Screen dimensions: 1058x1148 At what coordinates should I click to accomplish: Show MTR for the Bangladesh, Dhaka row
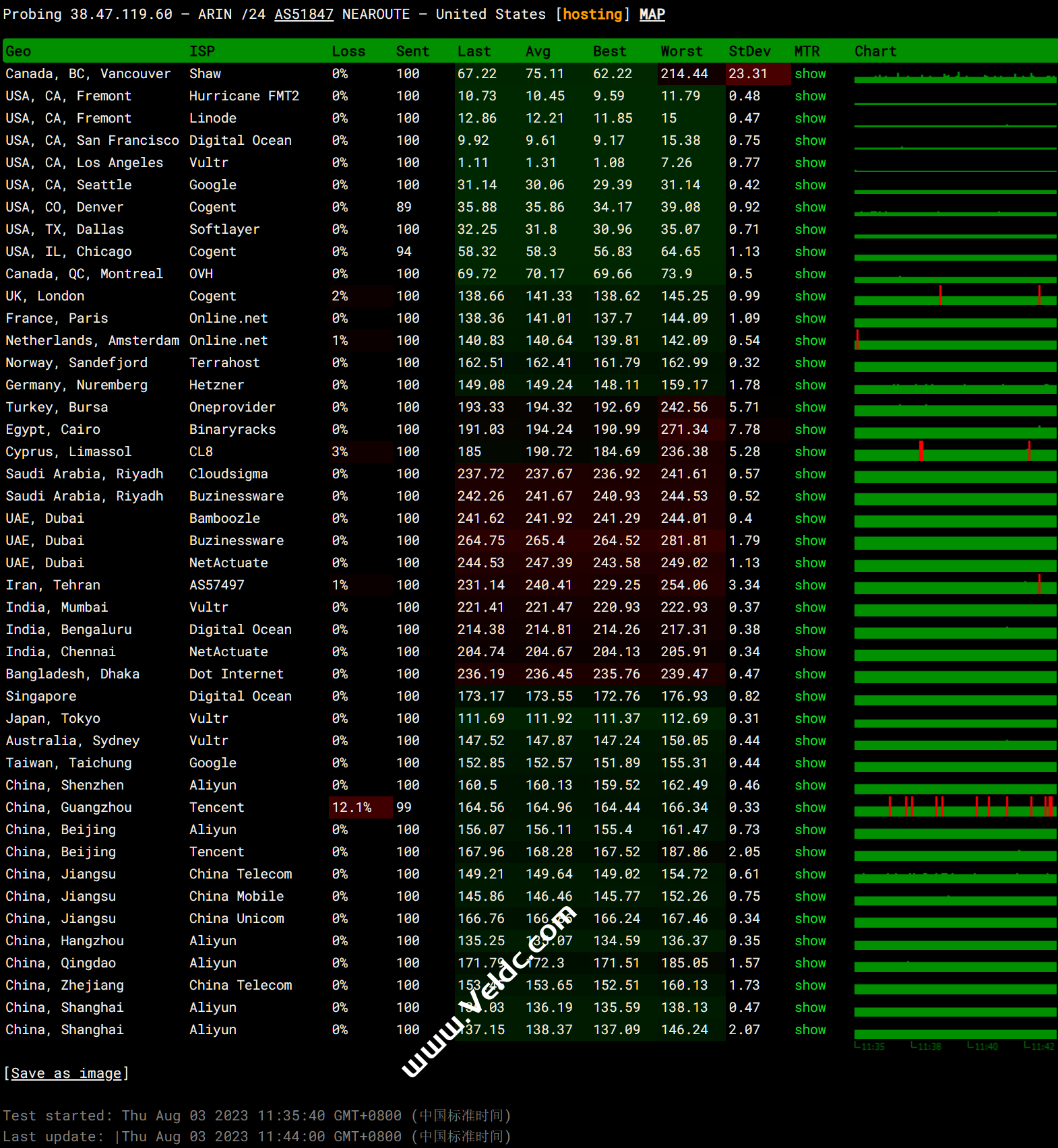pyautogui.click(x=810, y=674)
